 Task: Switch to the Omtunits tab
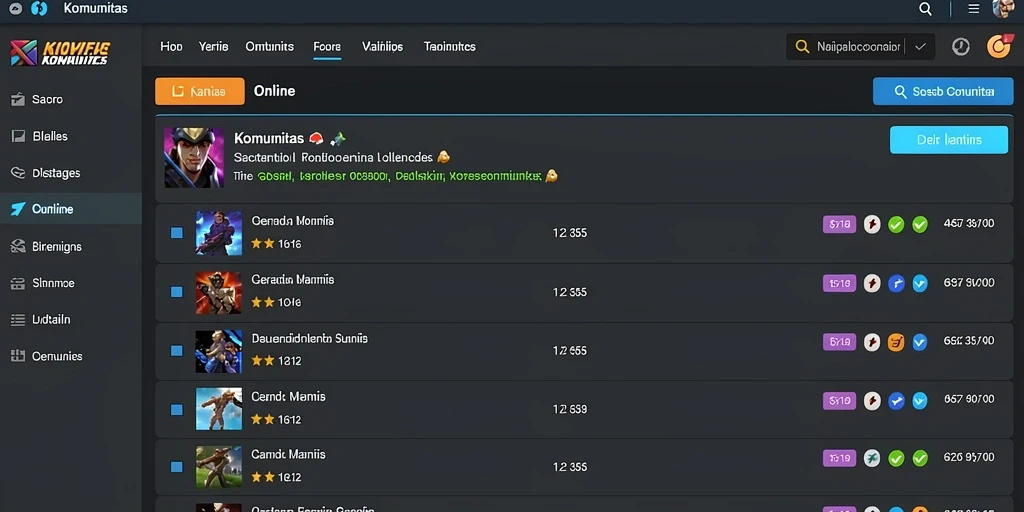click(270, 46)
